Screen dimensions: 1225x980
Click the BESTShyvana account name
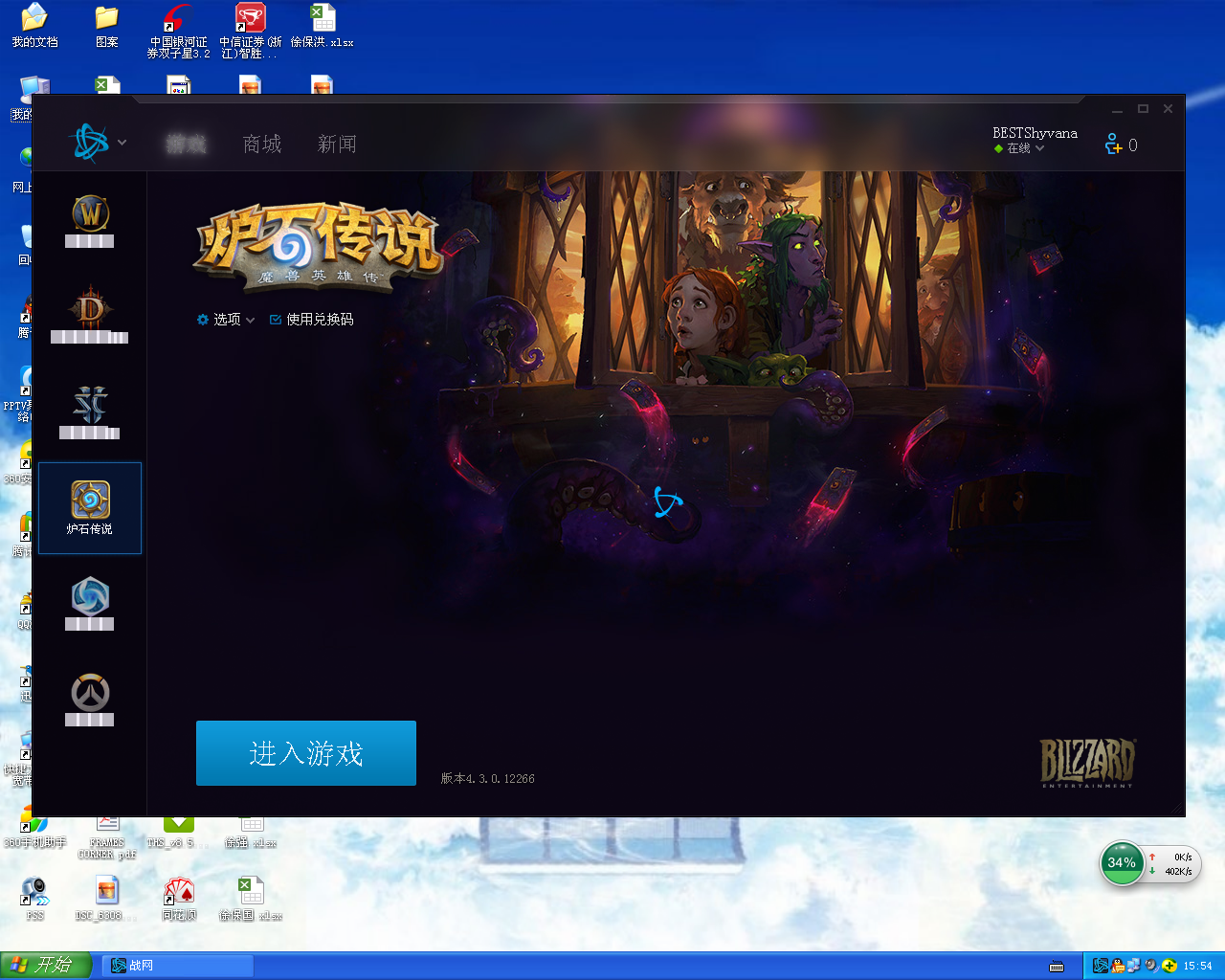tap(1035, 133)
